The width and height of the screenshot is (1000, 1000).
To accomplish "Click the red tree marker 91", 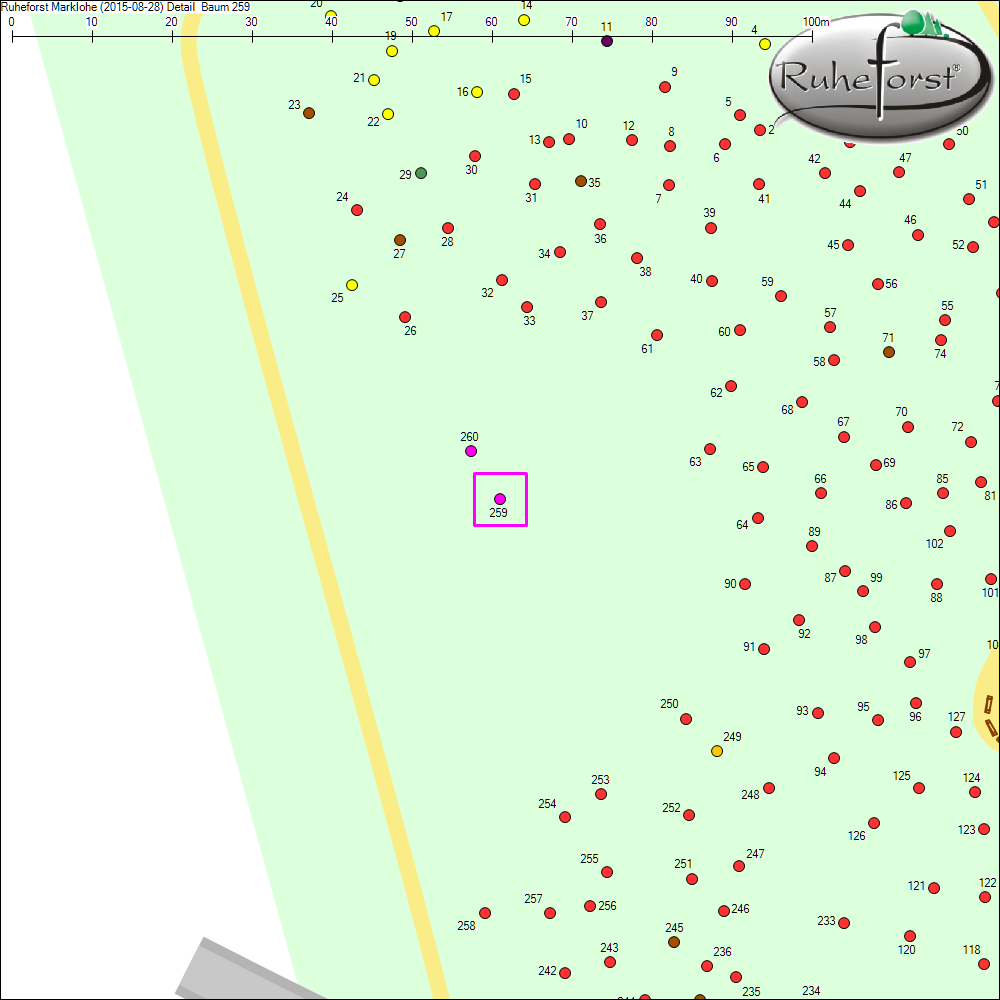I will pyautogui.click(x=764, y=649).
